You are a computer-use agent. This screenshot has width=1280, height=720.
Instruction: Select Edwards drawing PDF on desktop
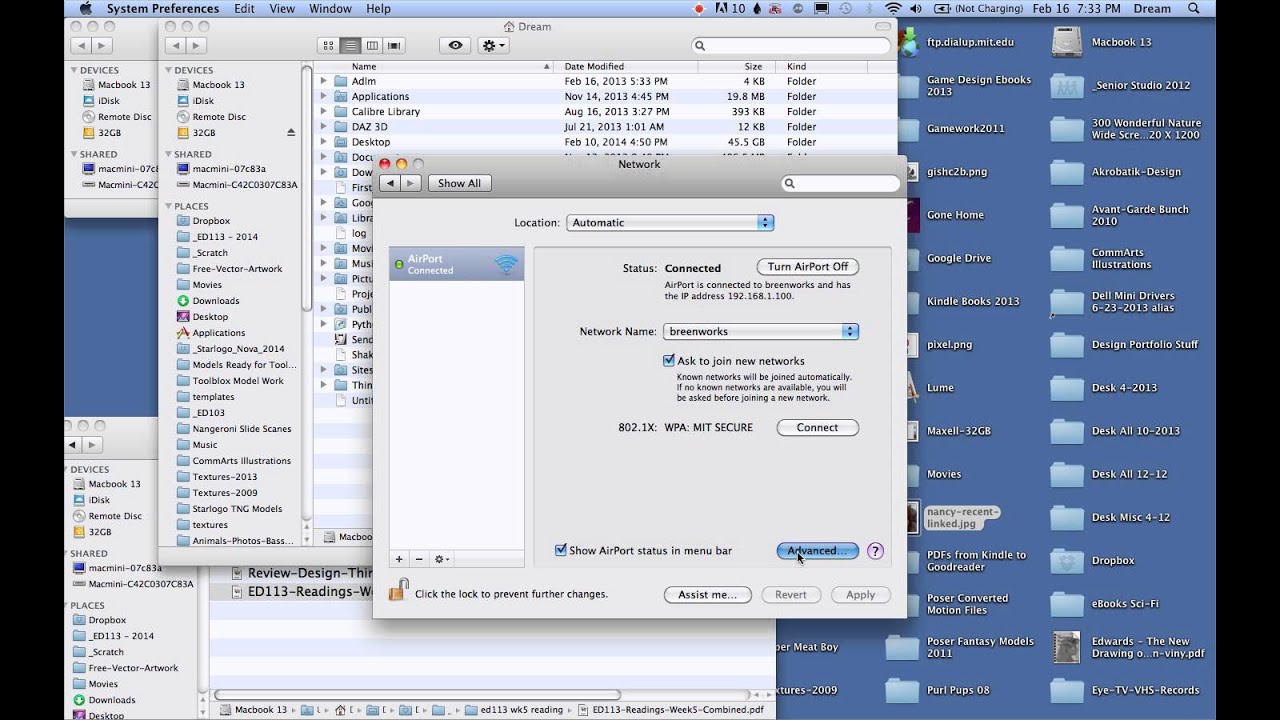1067,647
